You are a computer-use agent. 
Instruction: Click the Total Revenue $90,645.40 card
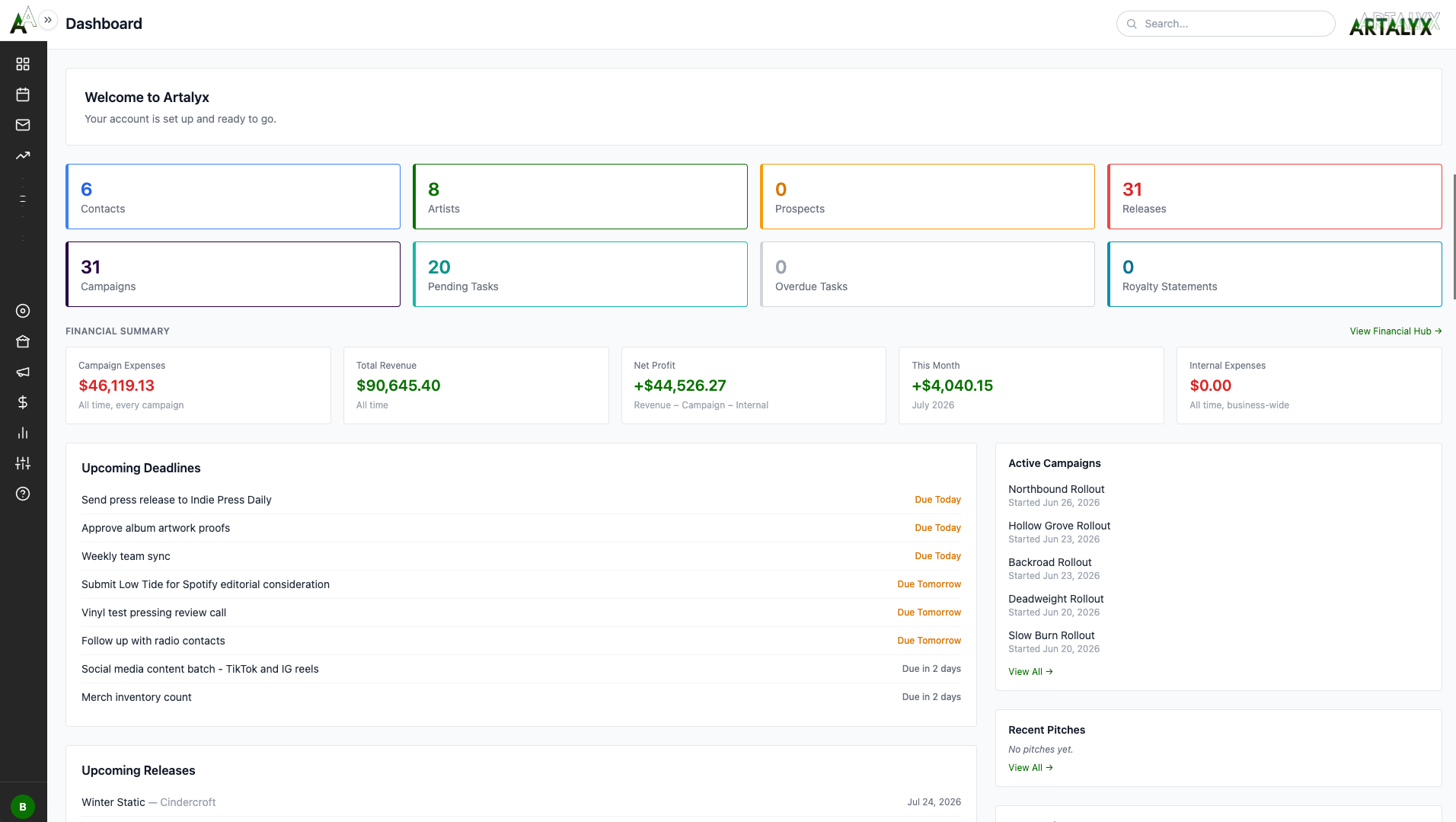pyautogui.click(x=476, y=385)
